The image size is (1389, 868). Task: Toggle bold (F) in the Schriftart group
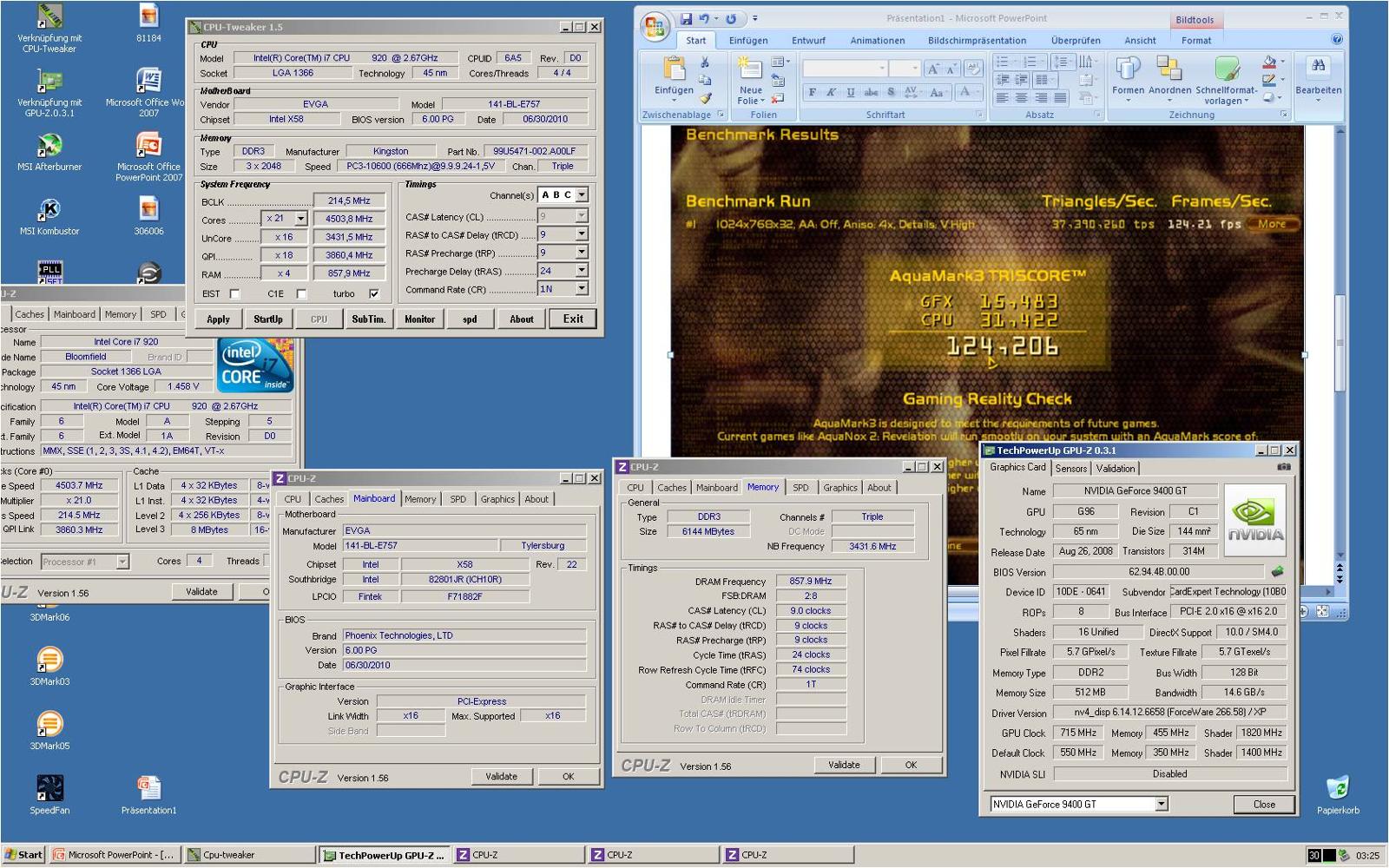pos(812,92)
